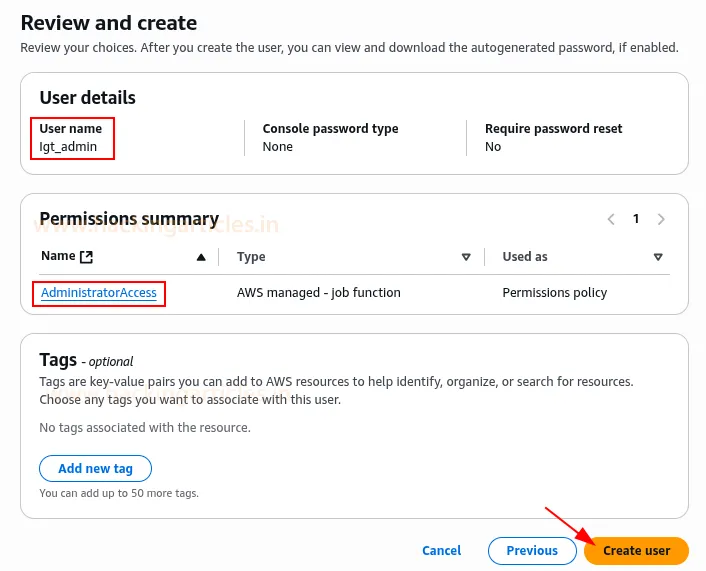Go back with the Previous button
The image size is (706, 571).
pos(531,550)
